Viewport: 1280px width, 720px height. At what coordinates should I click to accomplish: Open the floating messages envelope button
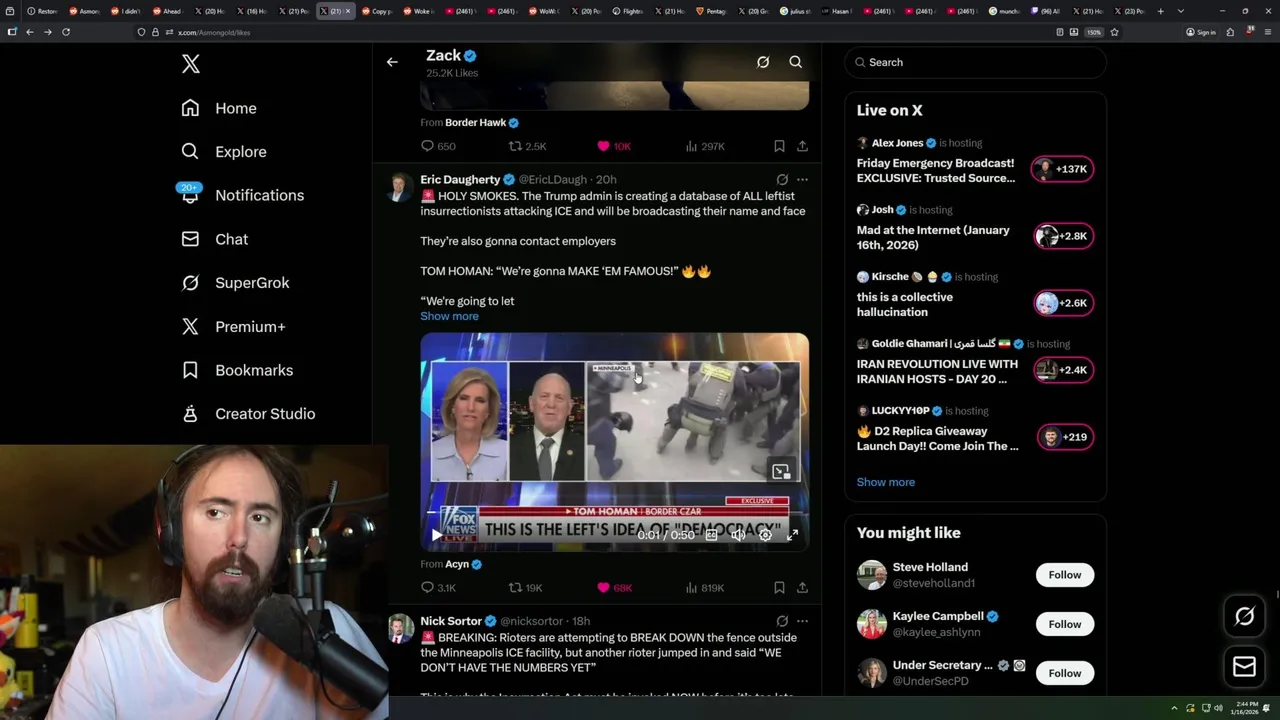1244,666
